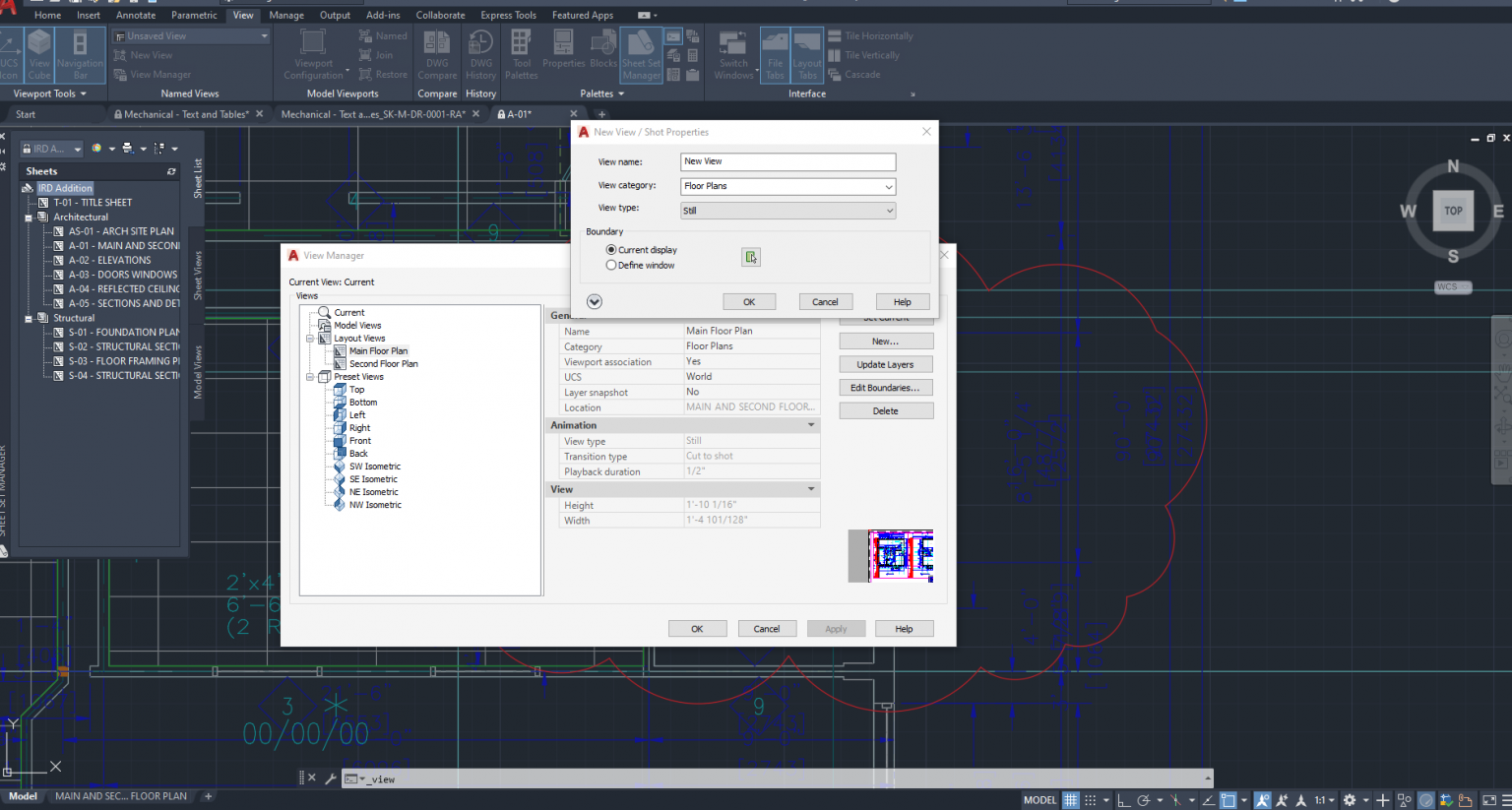
Task: Select the Define window radio button
Action: (x=611, y=263)
